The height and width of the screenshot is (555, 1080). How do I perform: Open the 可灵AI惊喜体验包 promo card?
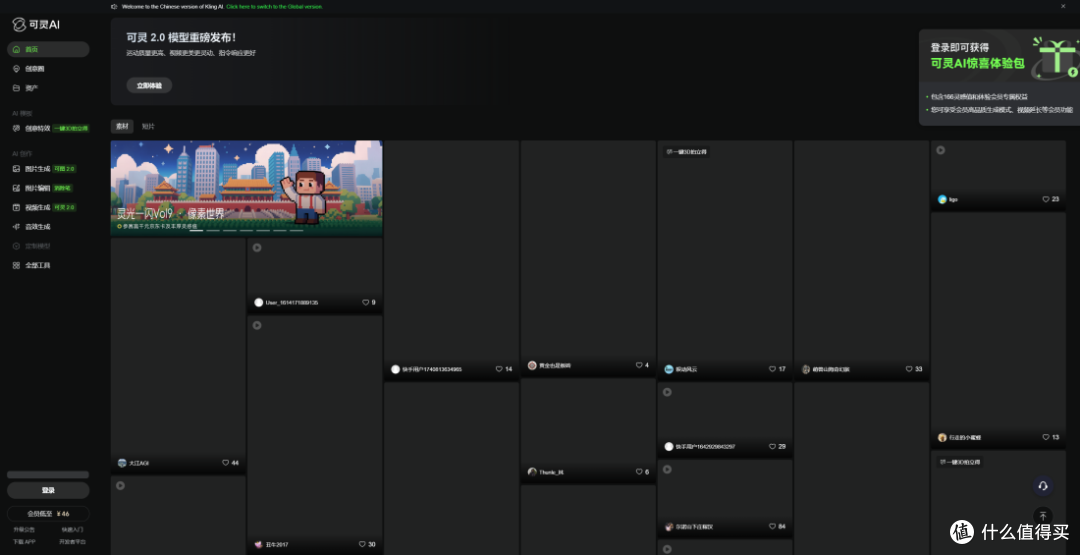tap(999, 77)
